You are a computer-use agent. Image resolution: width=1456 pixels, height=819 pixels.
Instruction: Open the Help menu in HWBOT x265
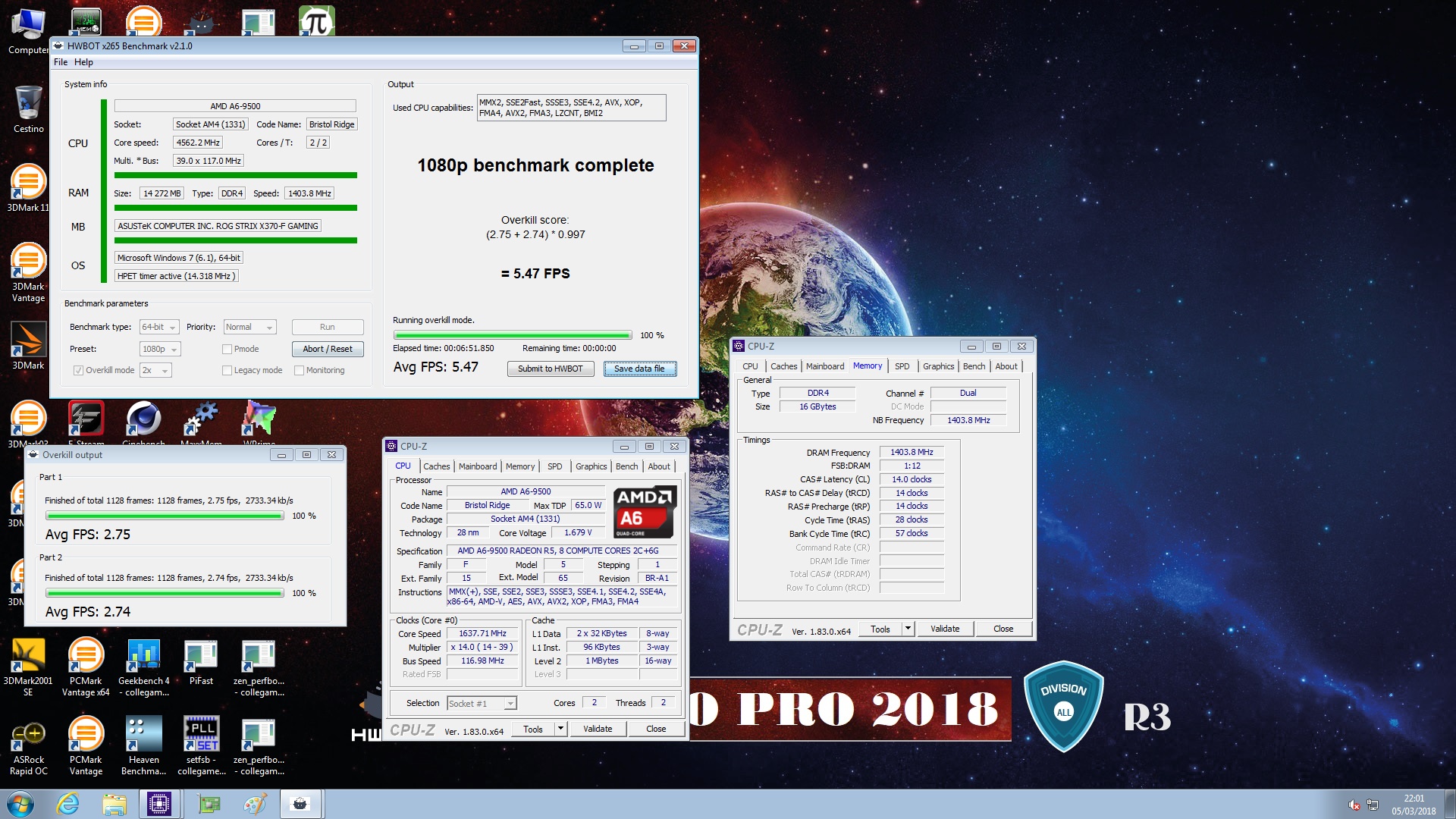point(83,62)
